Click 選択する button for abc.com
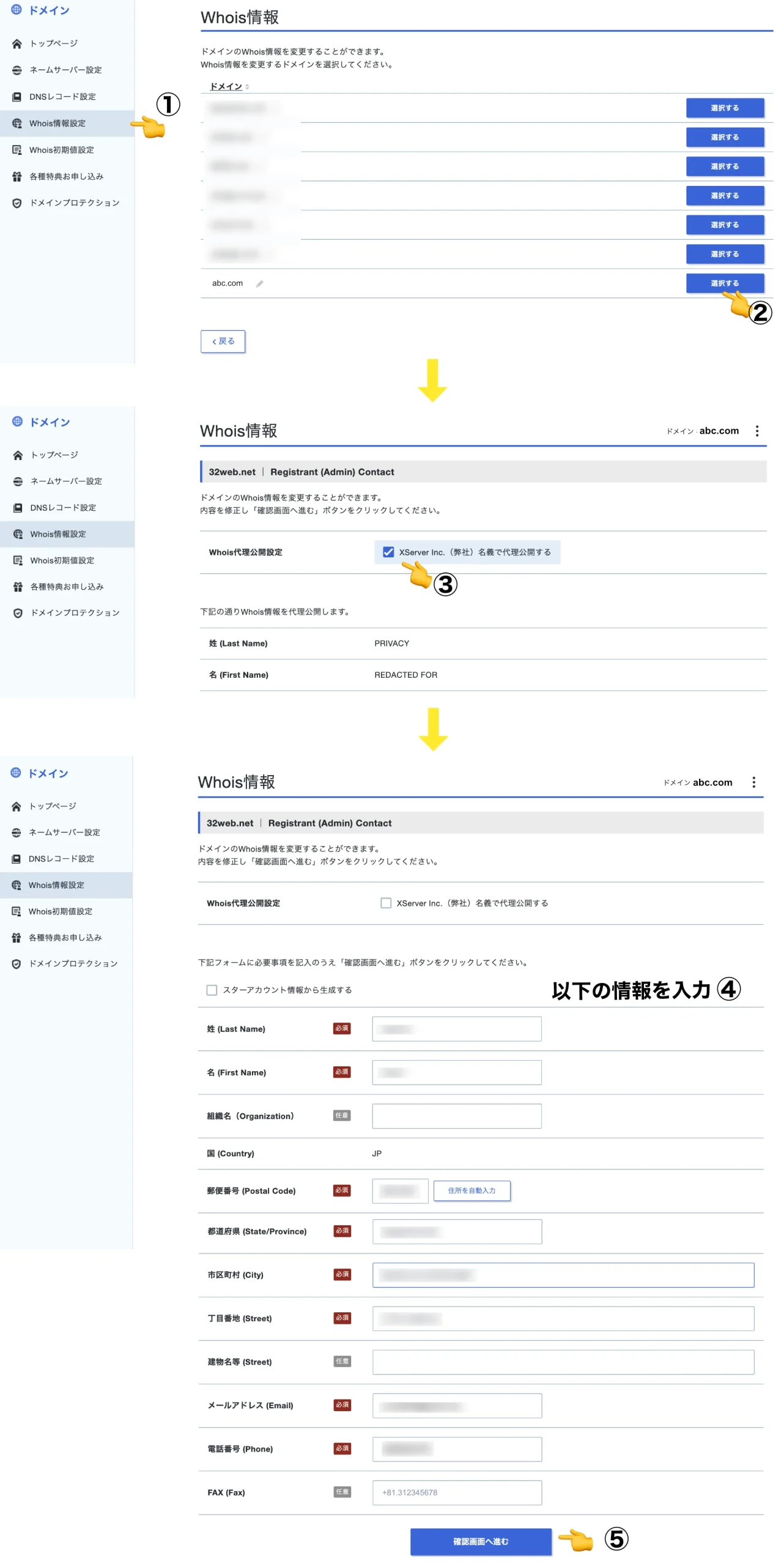Viewport: 784px width, 1566px height. click(x=725, y=283)
